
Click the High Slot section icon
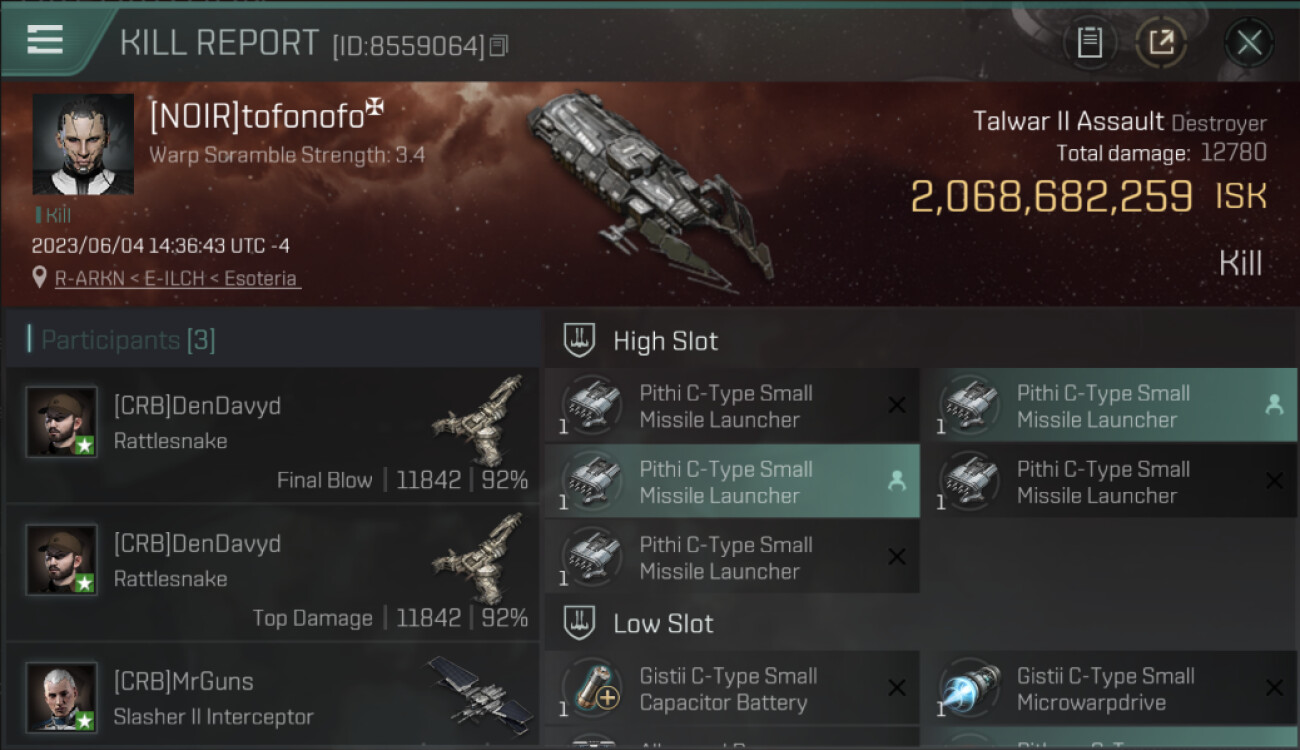[x=579, y=340]
